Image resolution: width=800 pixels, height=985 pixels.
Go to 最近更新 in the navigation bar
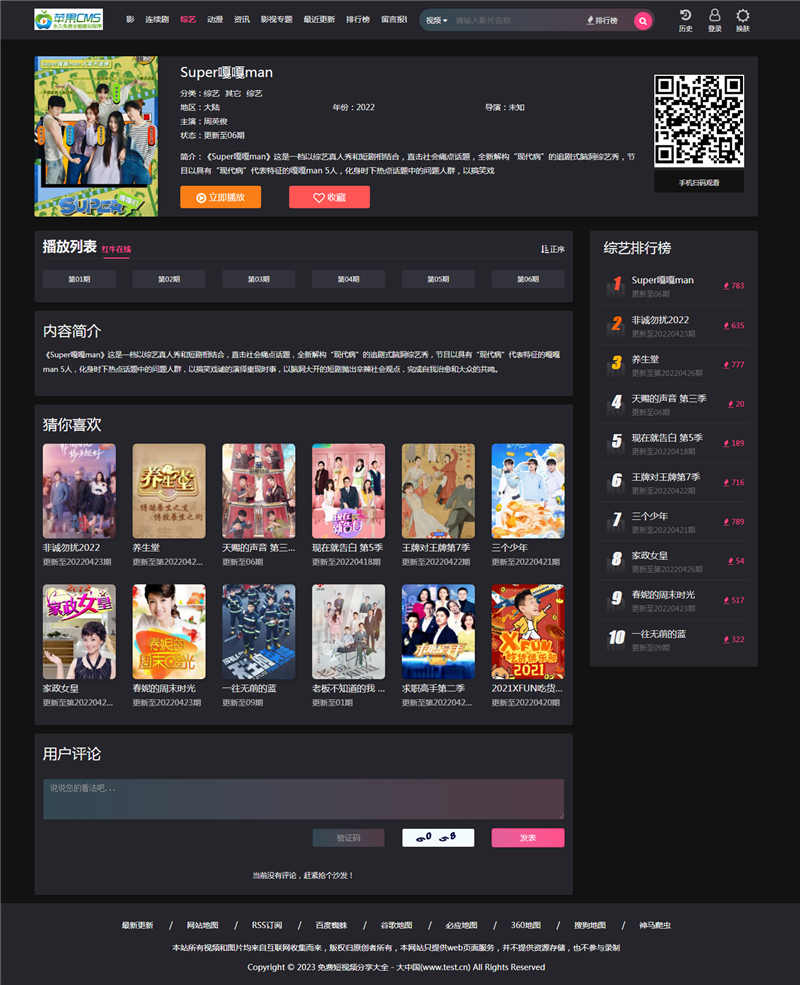coord(319,20)
